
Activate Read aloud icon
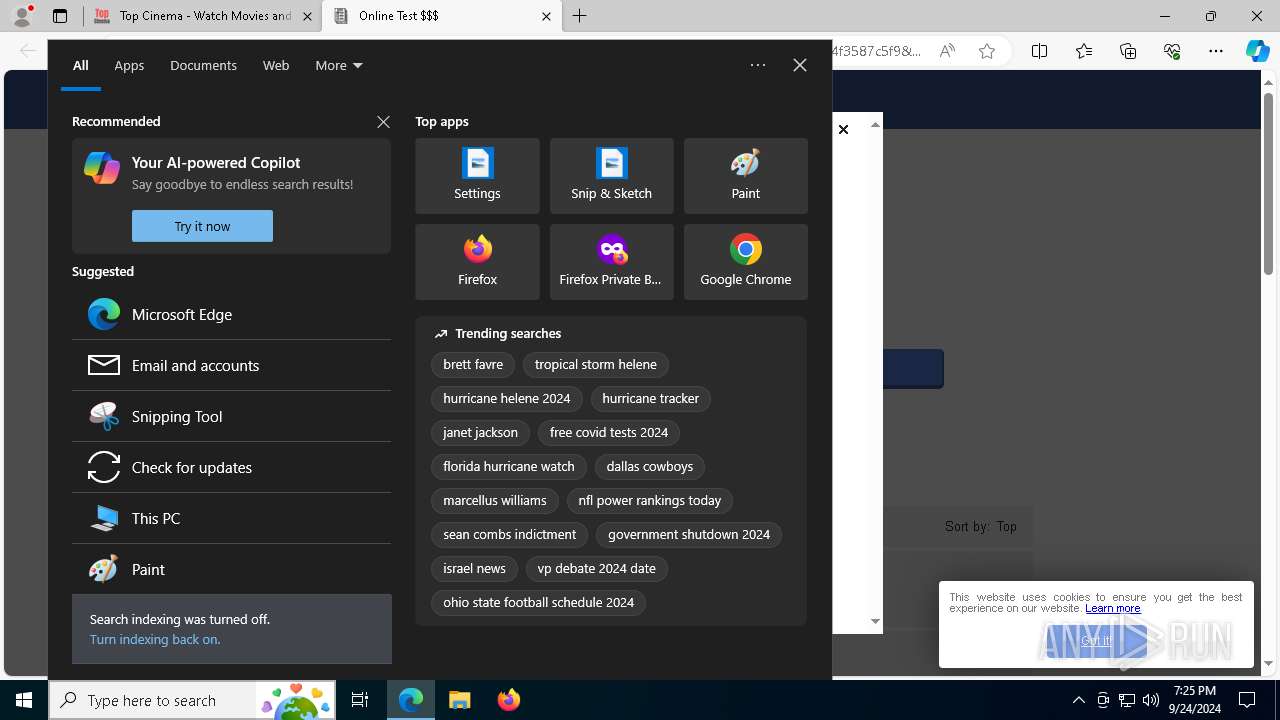(946, 51)
